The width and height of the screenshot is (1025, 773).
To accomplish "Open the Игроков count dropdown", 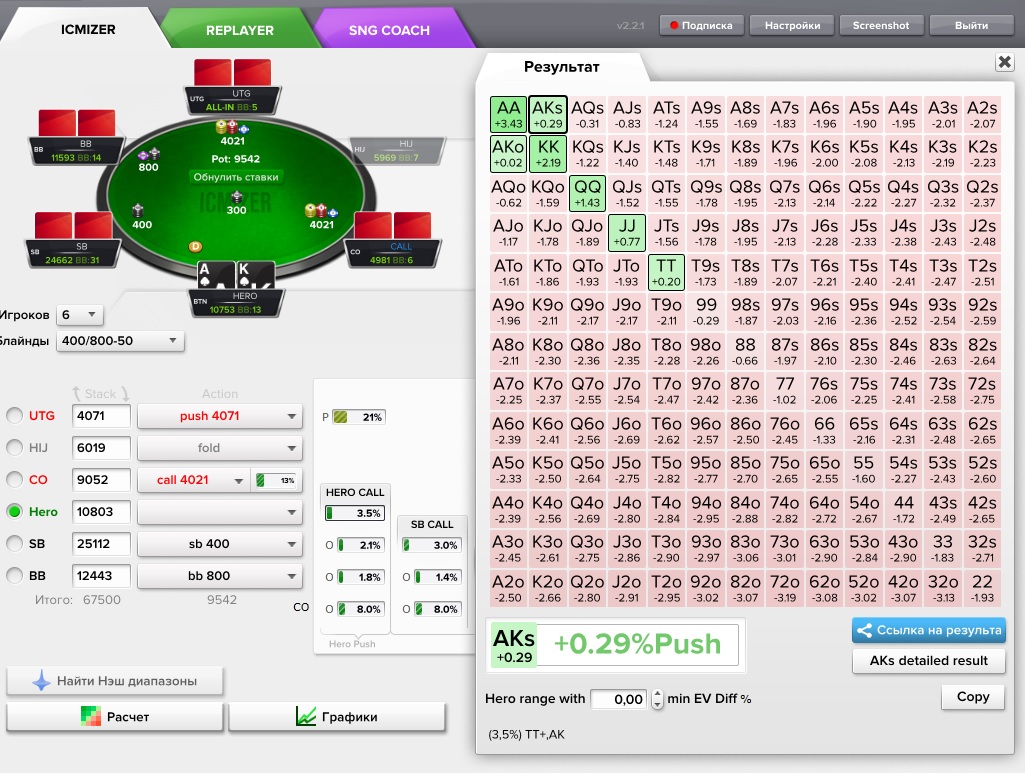I will (79, 315).
